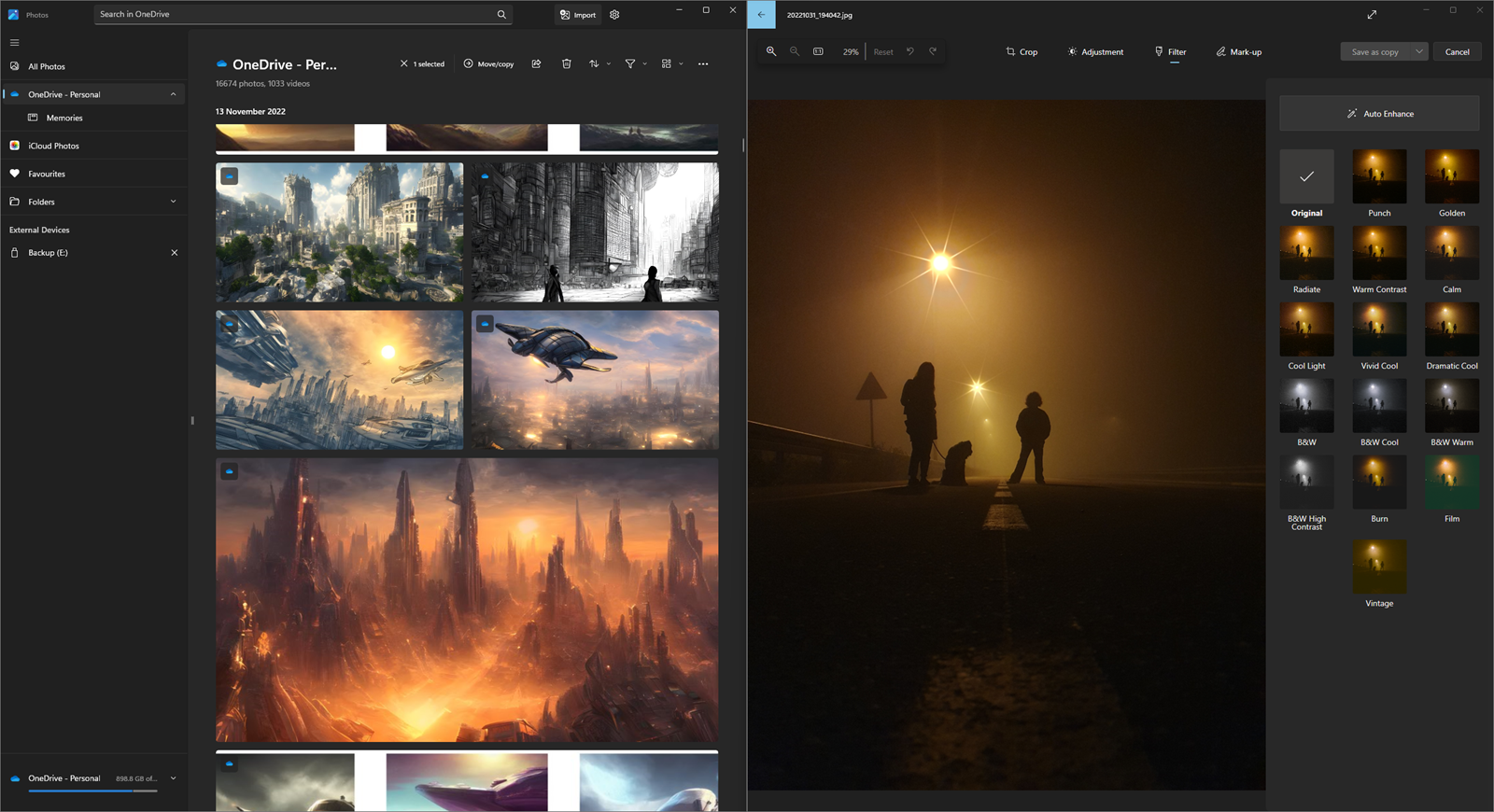
Task: Click the undo arrow in editor
Action: click(910, 51)
